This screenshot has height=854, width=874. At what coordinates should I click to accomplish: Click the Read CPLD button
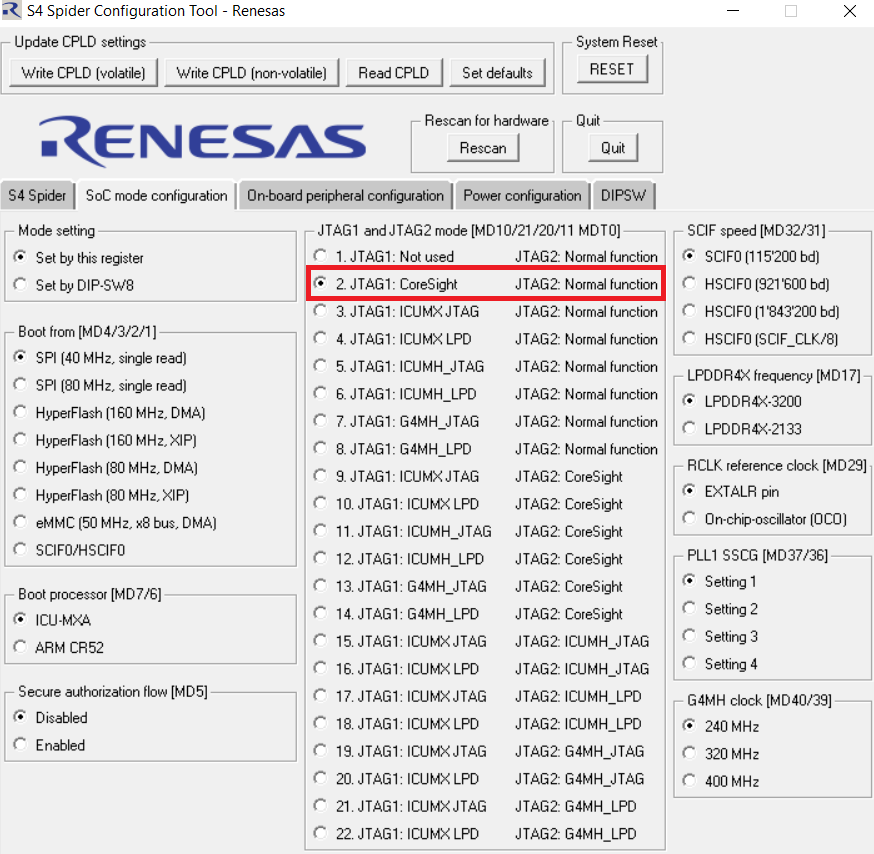point(394,73)
